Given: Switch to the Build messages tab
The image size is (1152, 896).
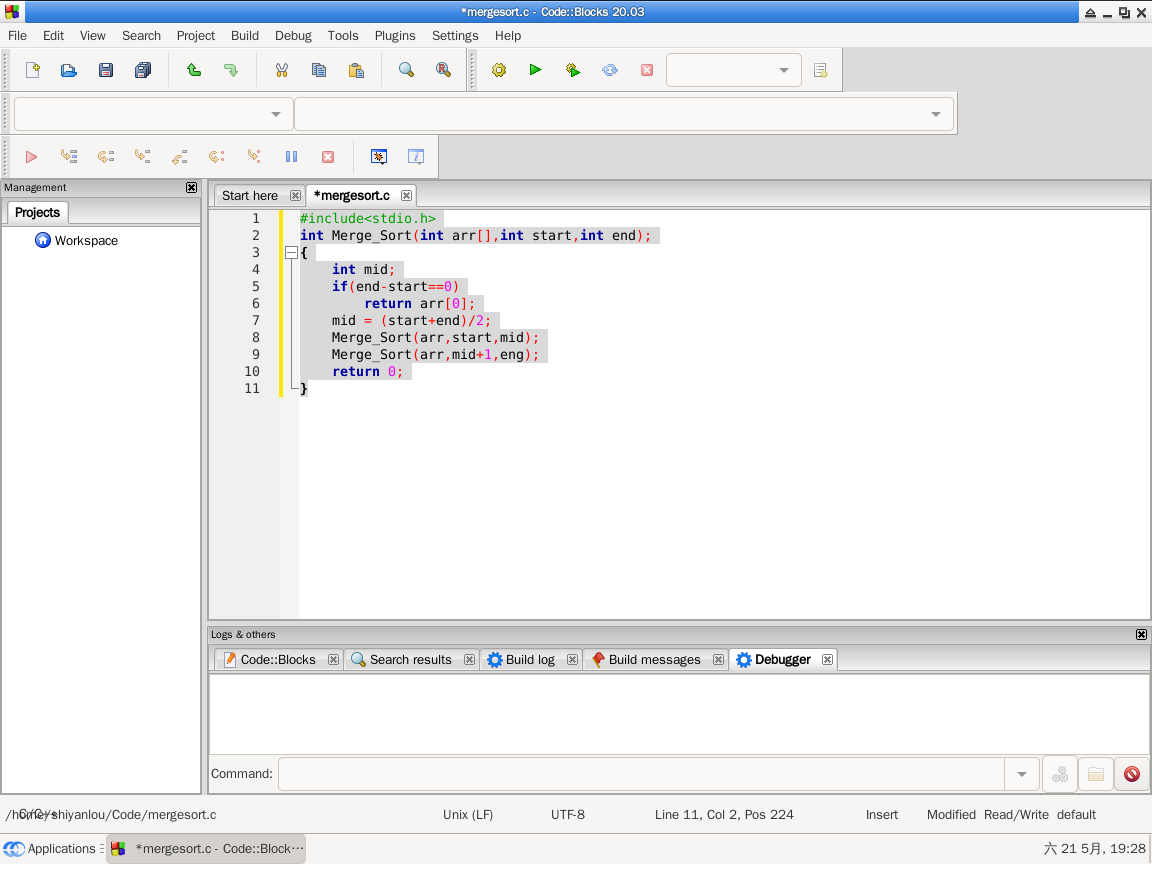Looking at the screenshot, I should coord(654,660).
